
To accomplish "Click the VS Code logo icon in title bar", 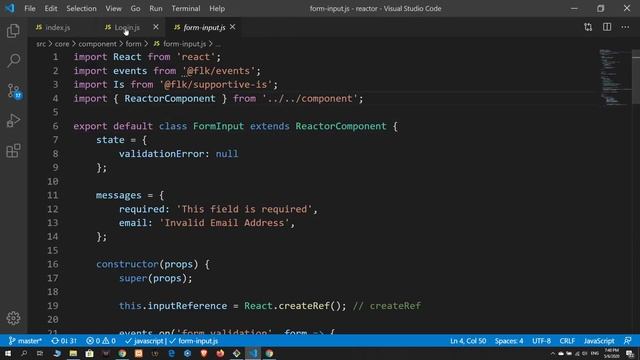I will (10, 8).
